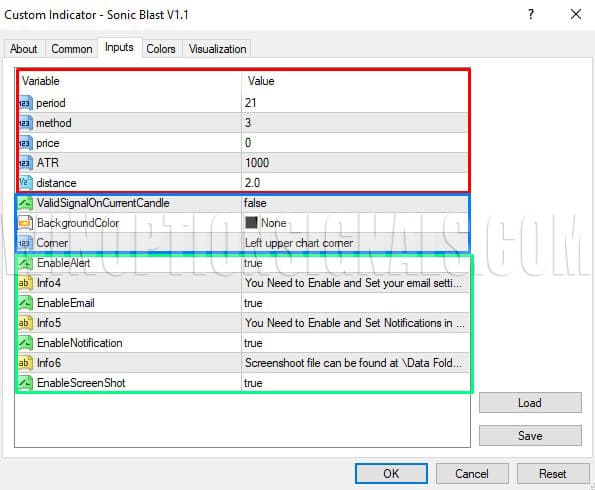Close the Custom Indicator dialog
Screen dimensions: 595x490
576,14
